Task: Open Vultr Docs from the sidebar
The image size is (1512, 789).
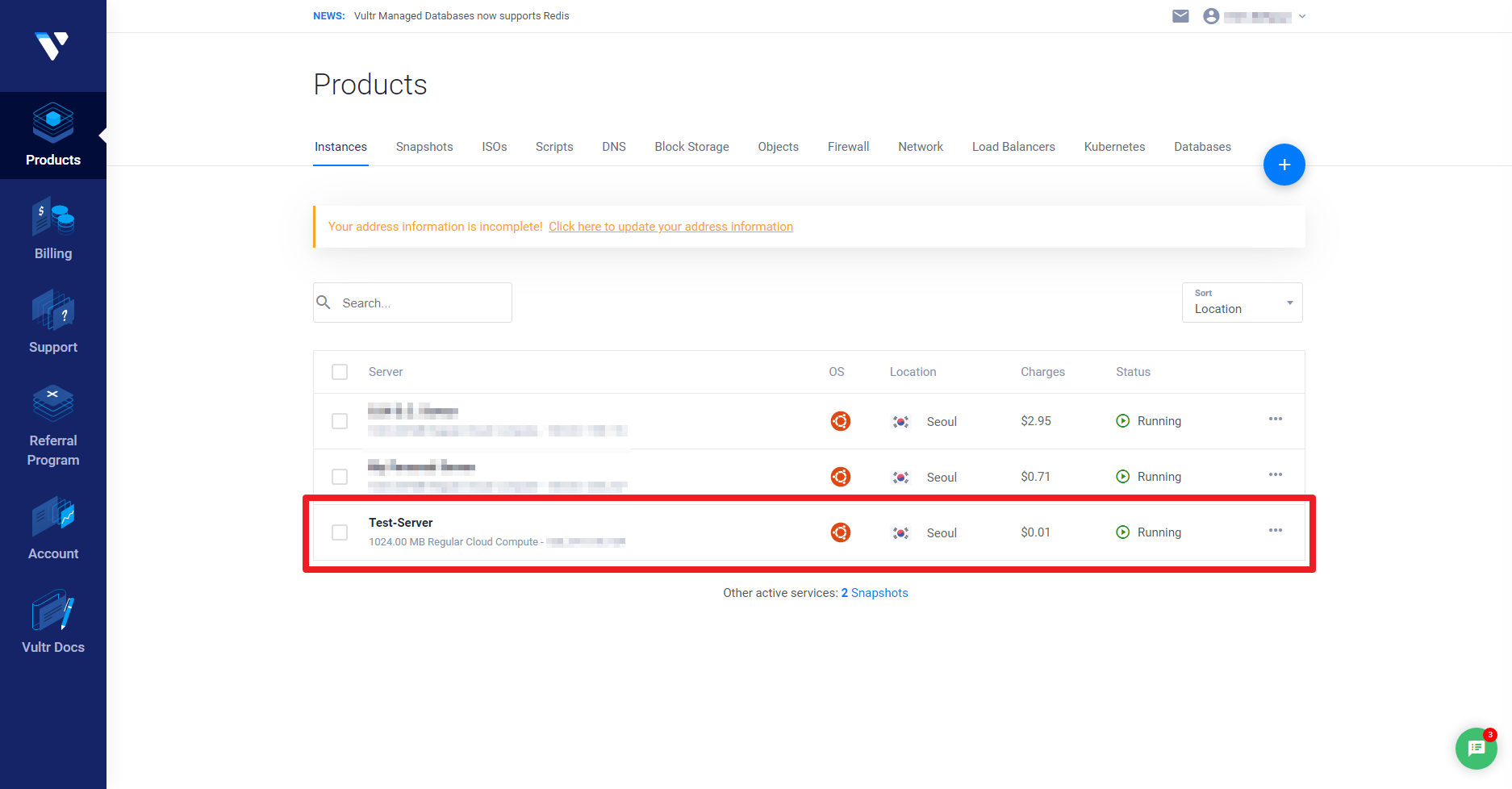Action: coord(53,623)
